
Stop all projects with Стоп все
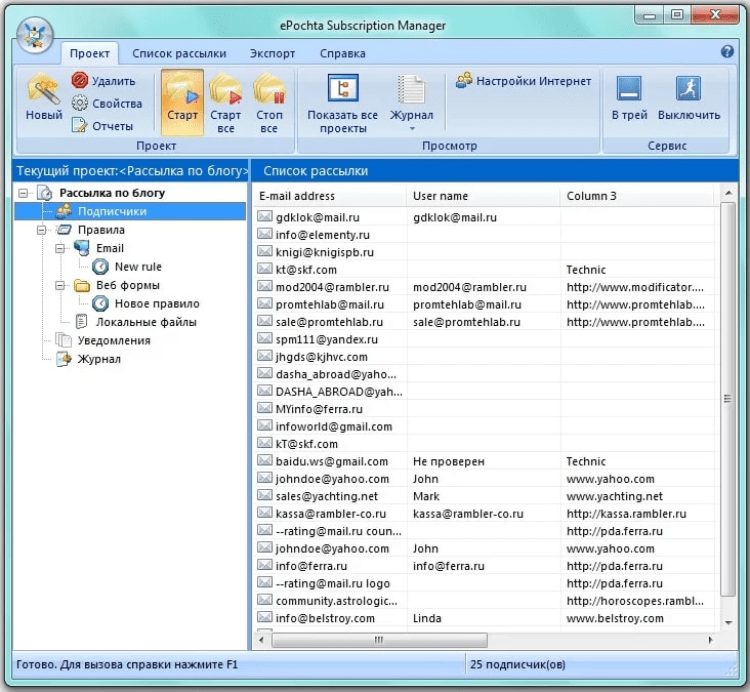click(269, 102)
